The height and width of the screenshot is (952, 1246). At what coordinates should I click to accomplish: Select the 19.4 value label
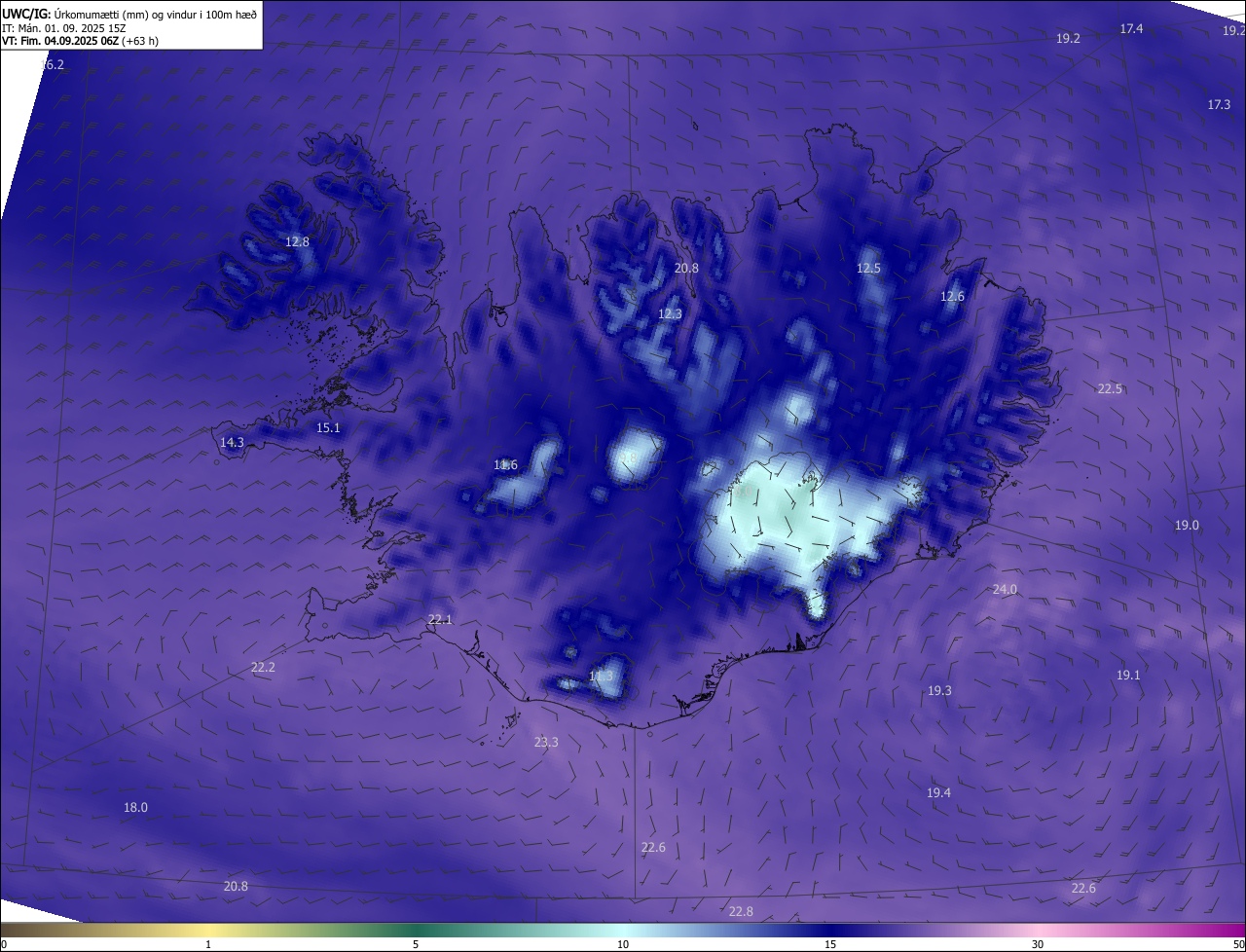coord(938,793)
